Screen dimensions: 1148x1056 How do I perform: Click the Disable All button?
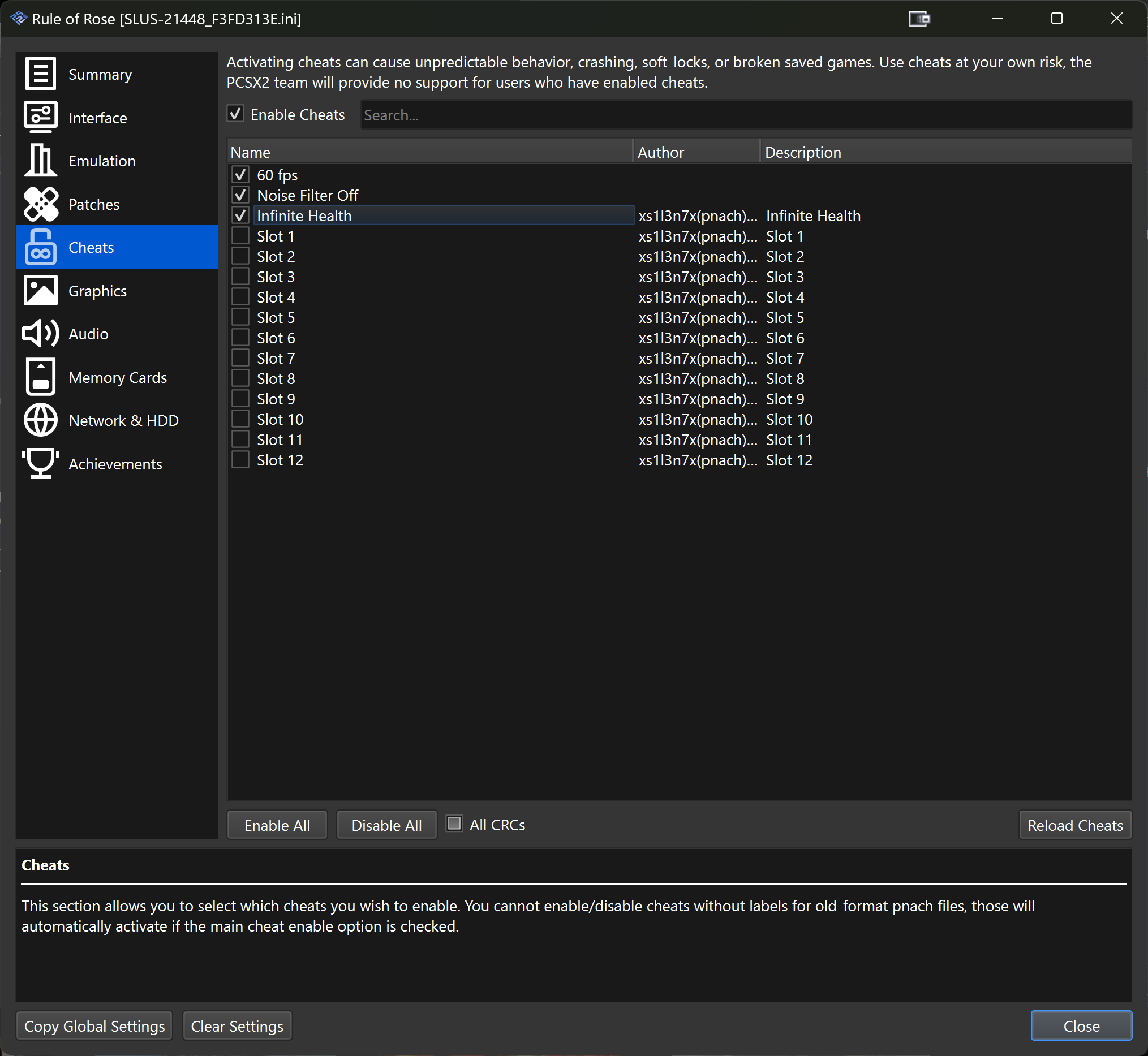(386, 825)
